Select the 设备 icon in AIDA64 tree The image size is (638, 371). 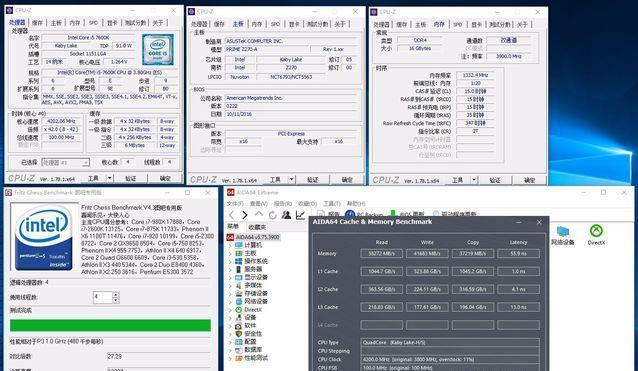coord(239,317)
